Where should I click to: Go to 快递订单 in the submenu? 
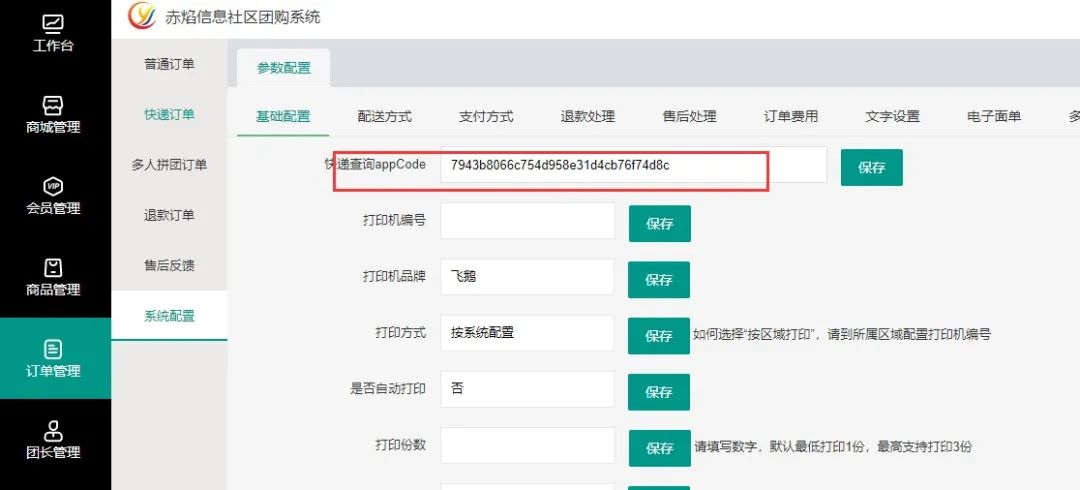click(x=169, y=114)
